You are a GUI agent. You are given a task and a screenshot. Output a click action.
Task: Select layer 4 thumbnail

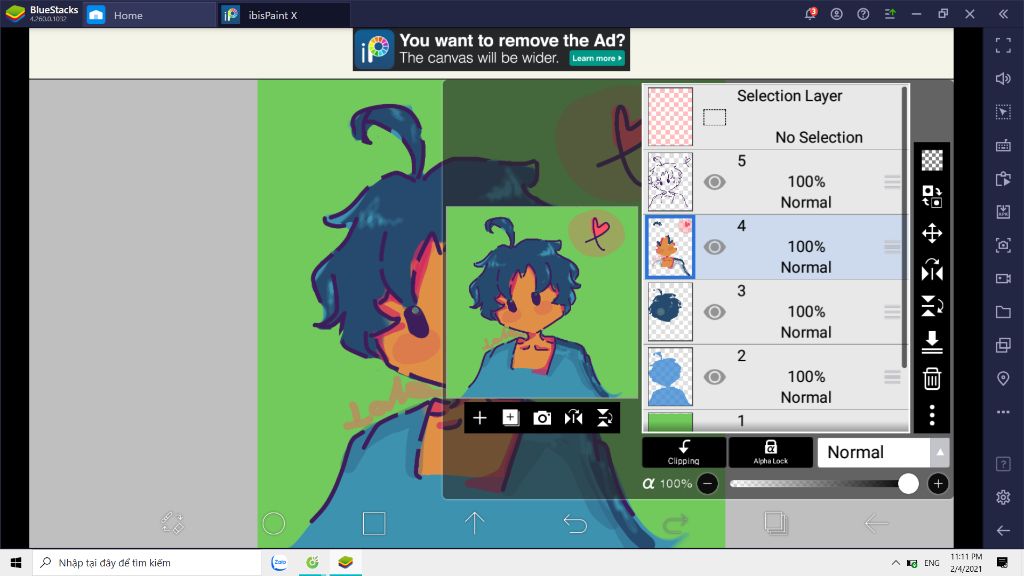pyautogui.click(x=670, y=247)
